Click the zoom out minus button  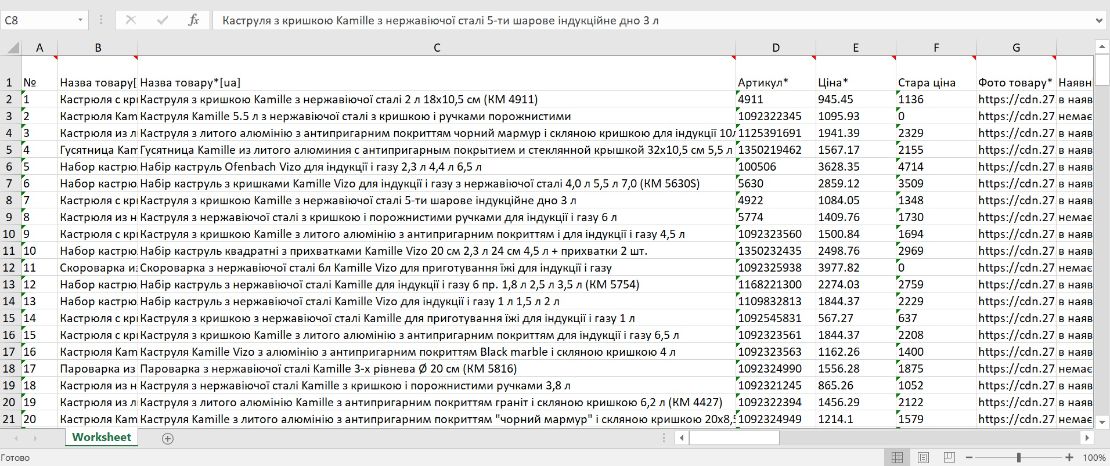[971, 458]
